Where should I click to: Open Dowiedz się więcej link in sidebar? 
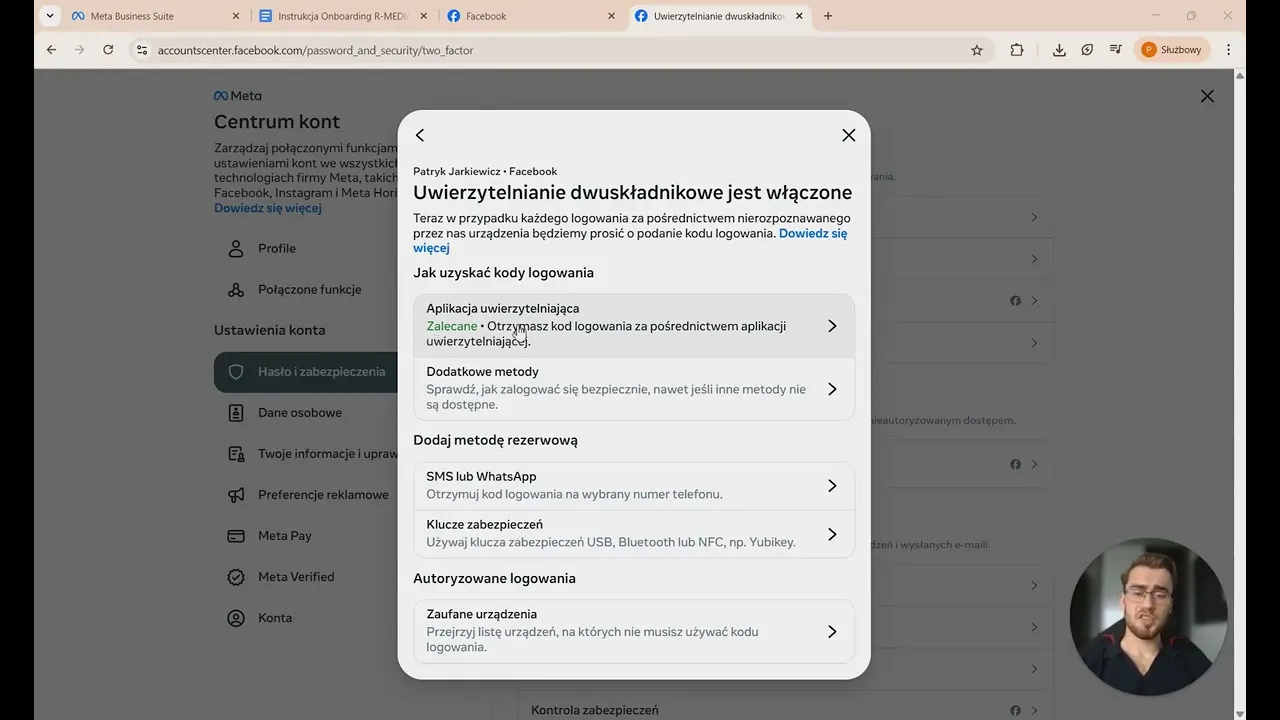coord(268,208)
